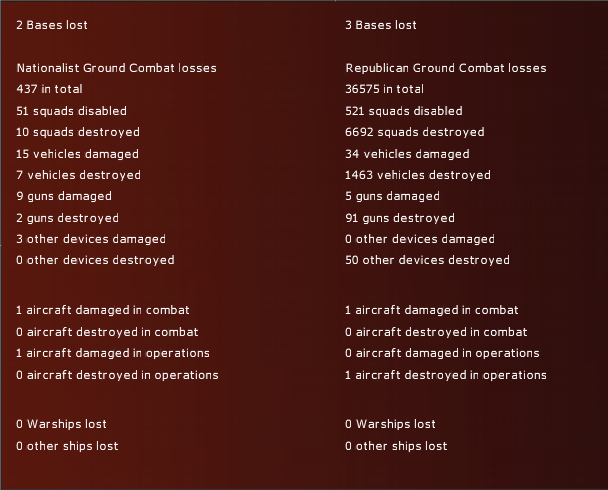Pick the "91 guns destroyed" line
Viewport: 608px width, 490px height.
click(400, 218)
